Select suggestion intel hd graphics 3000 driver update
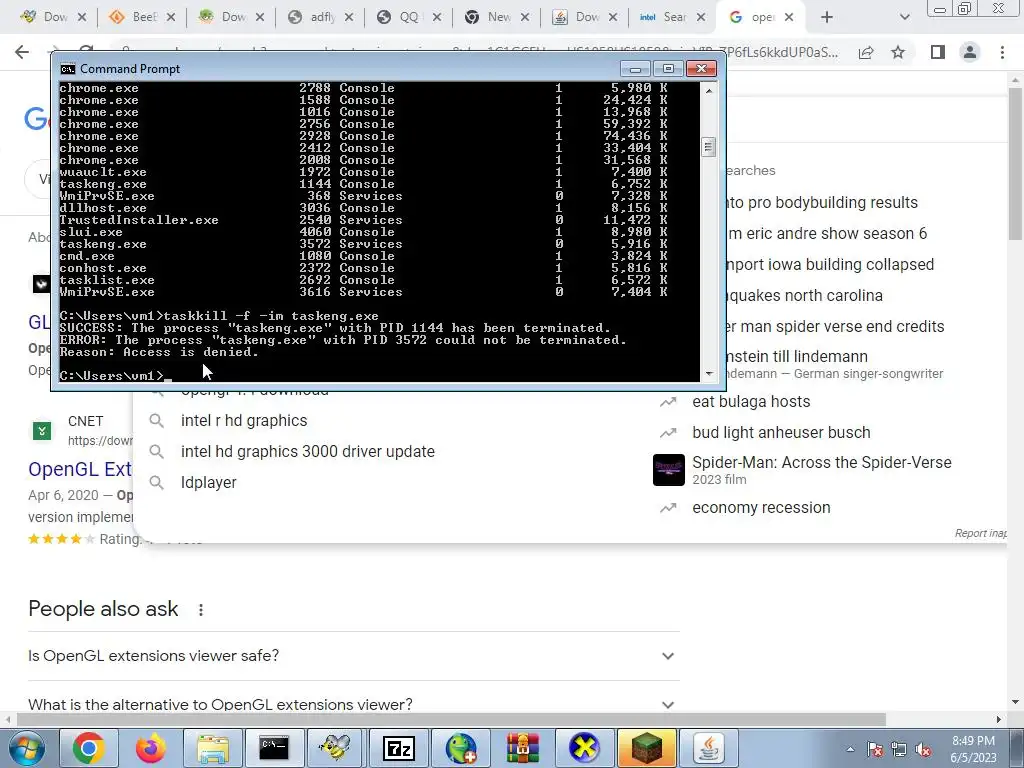 coord(308,451)
